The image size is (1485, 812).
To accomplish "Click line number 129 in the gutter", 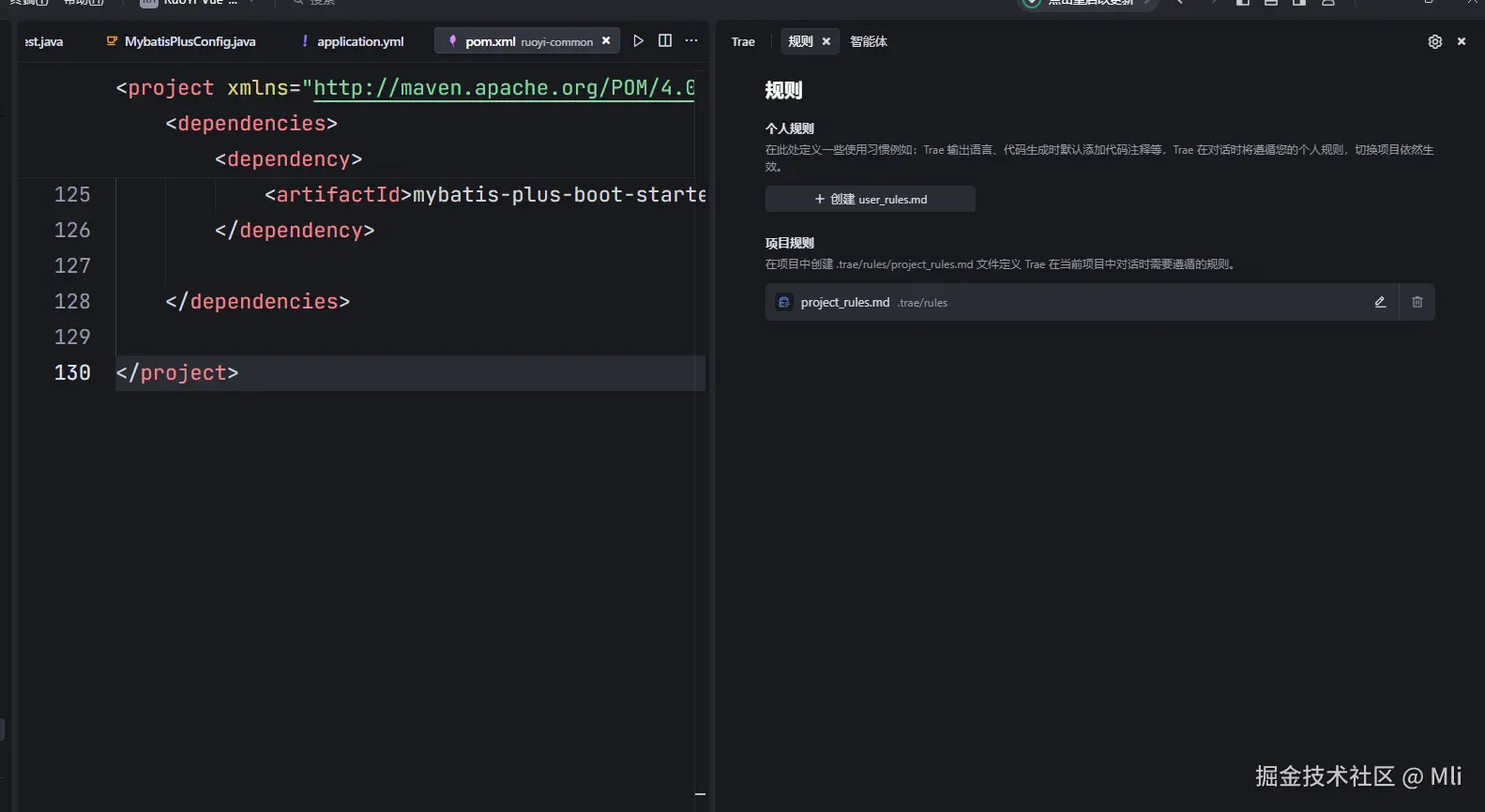I will 72,337.
